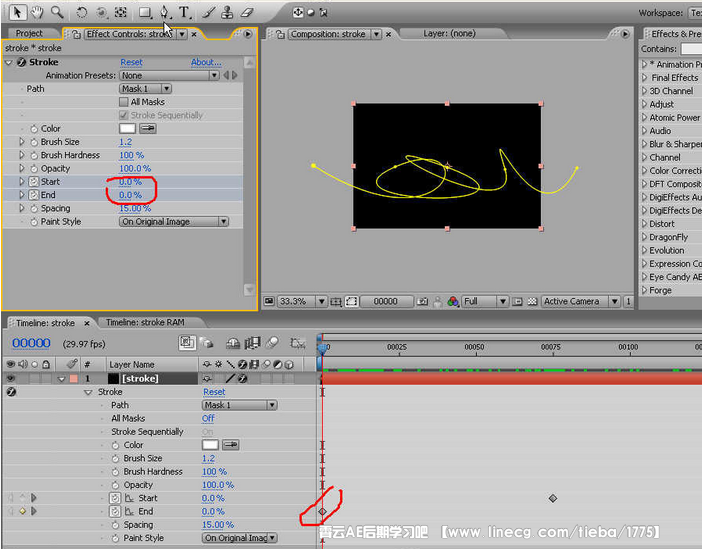Collapse the Stroke effect in Effect Controls
Screen dimensions: 702x549
[8, 62]
